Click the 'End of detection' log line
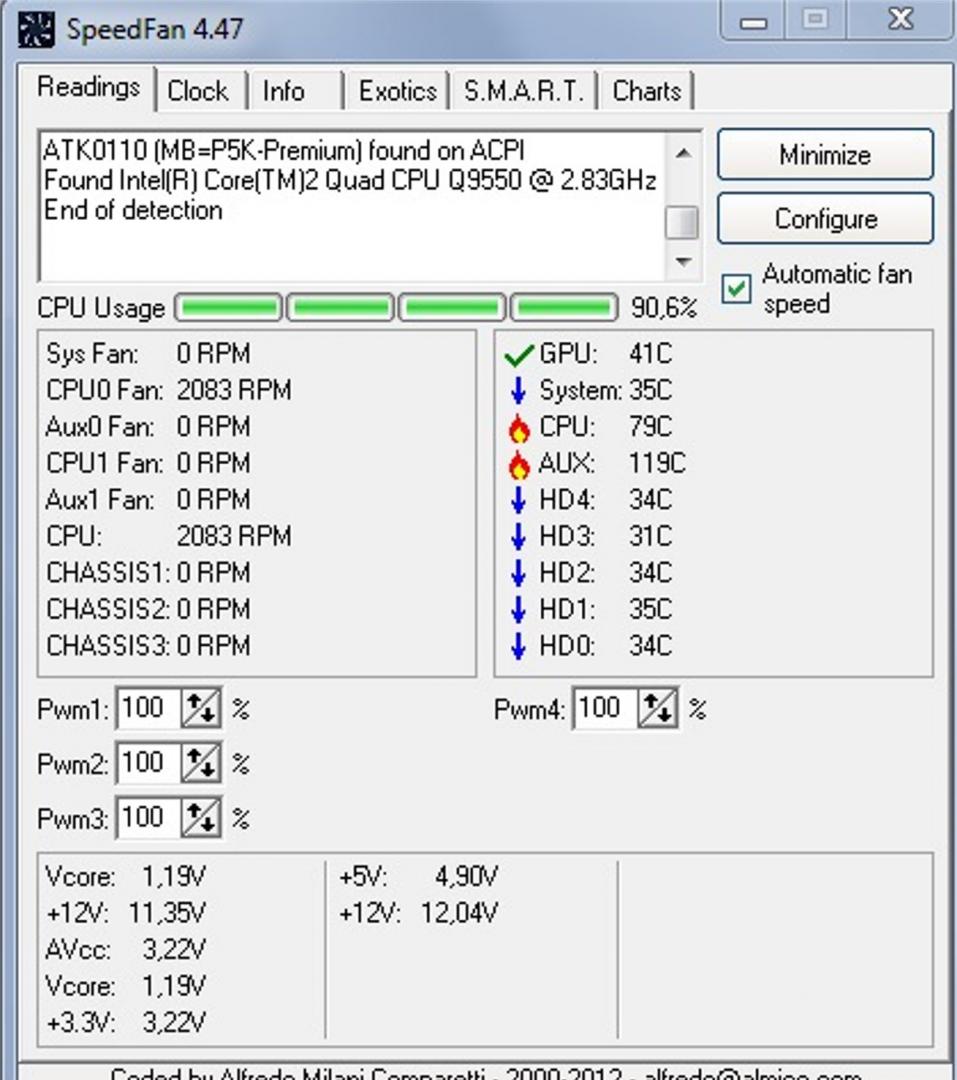The width and height of the screenshot is (957, 1080). point(133,210)
